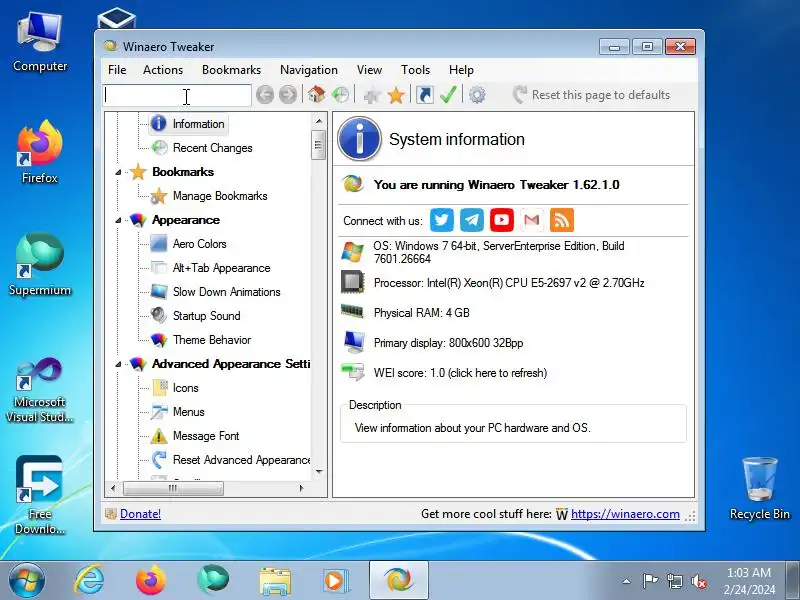Viewport: 800px width, 600px height.
Task: Click the tree vertical scrollbar thumb
Action: pos(318,145)
